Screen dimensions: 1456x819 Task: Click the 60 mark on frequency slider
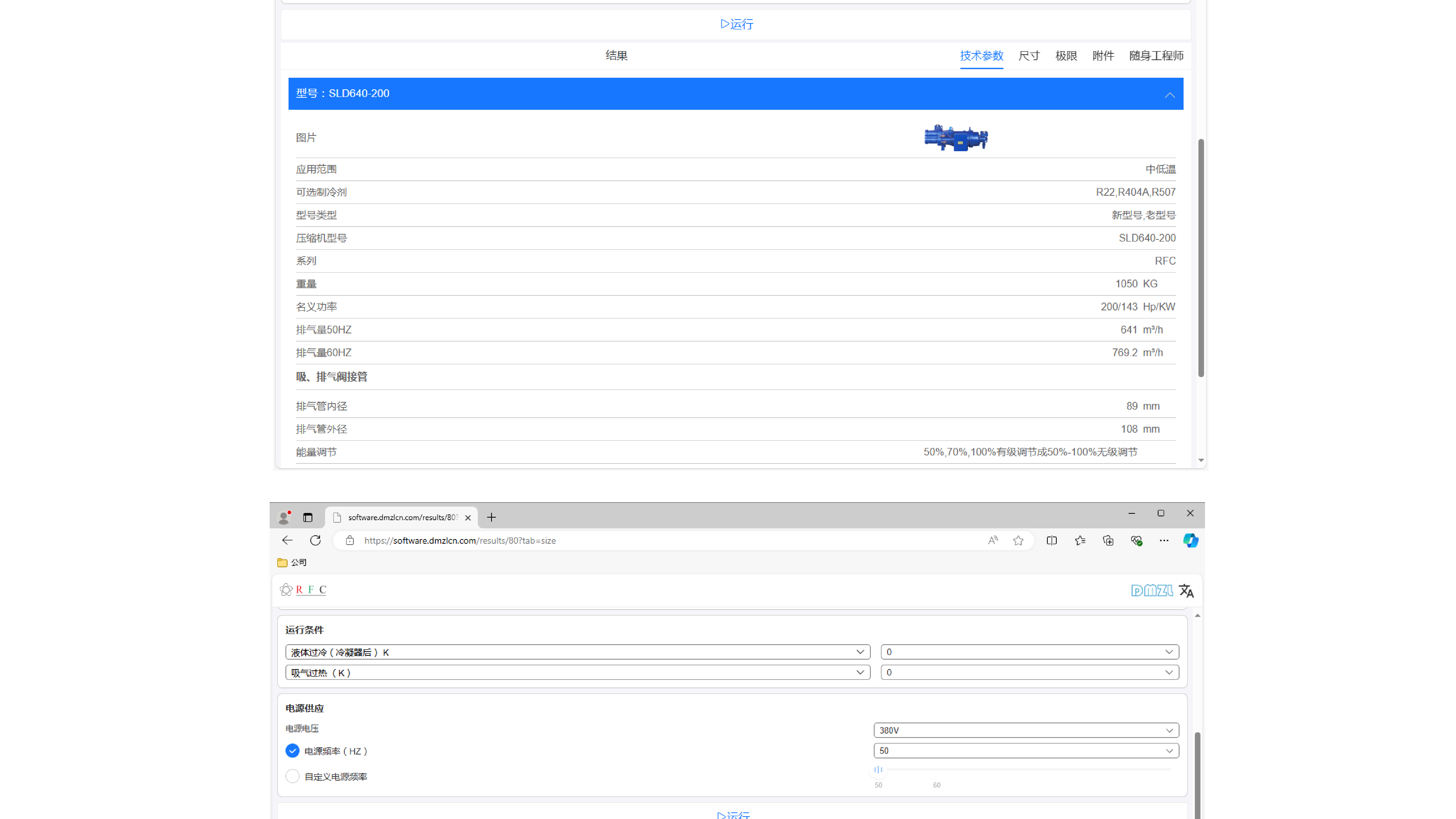[936, 785]
